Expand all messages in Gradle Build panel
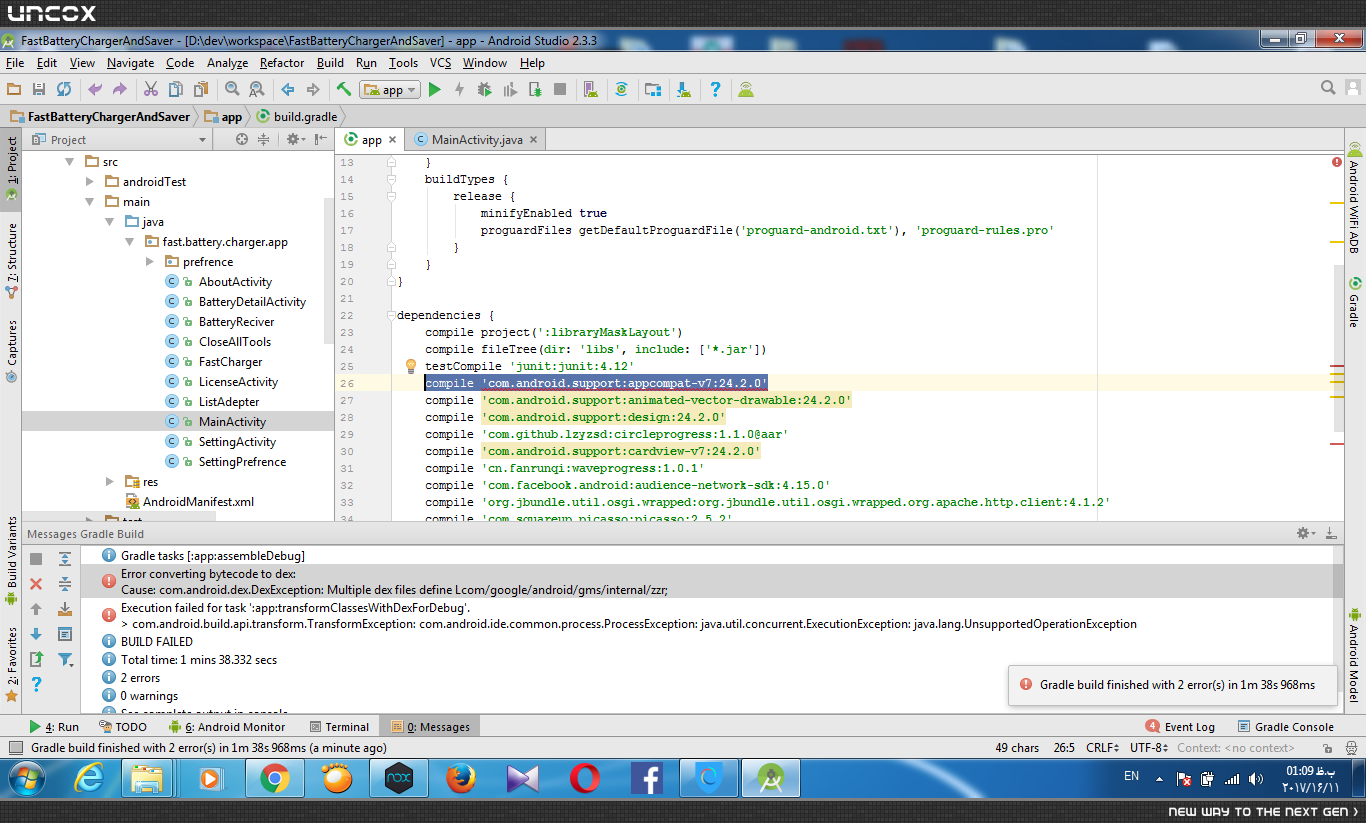 [65, 559]
